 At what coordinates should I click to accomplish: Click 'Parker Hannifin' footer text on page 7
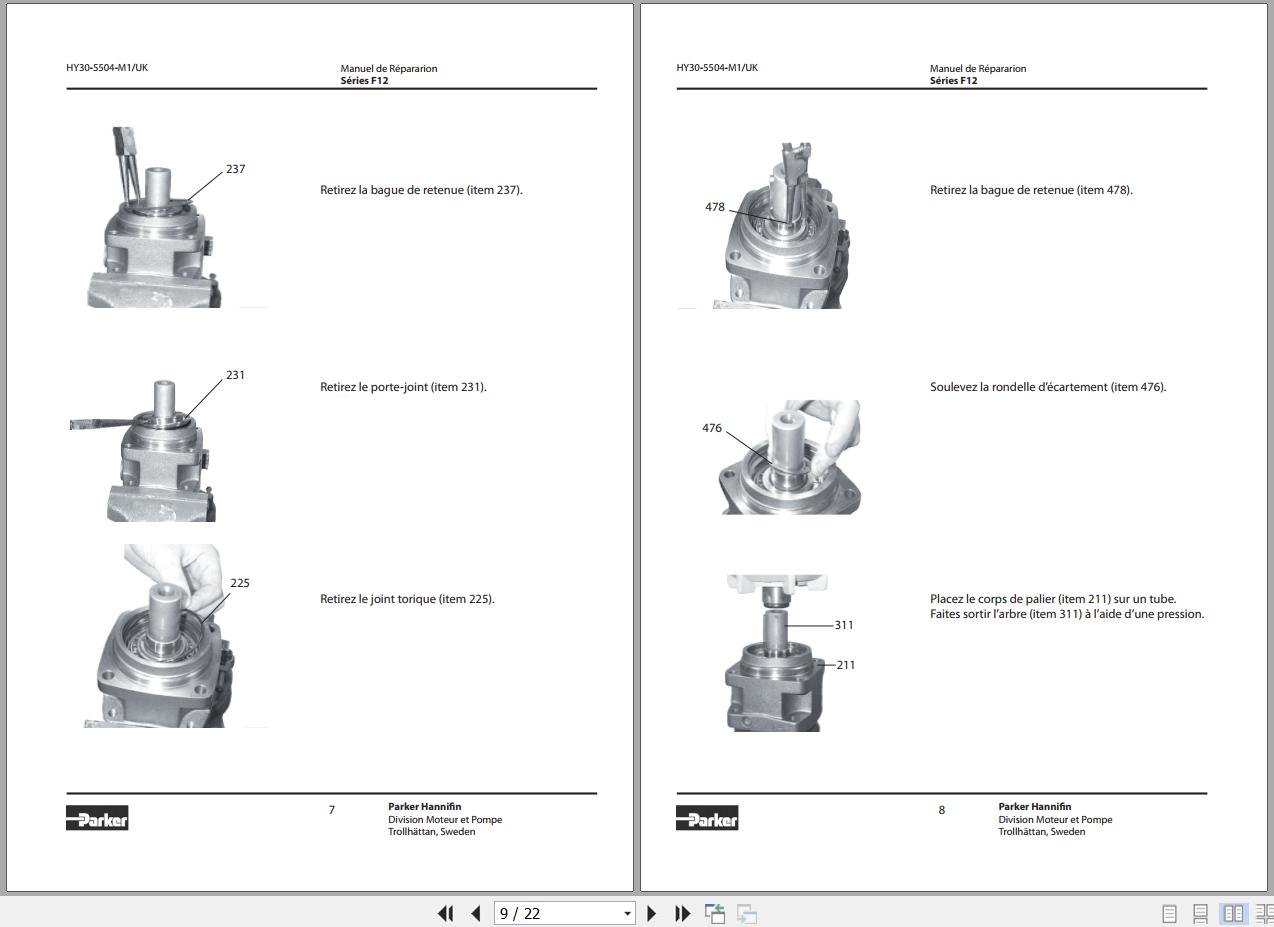pos(425,806)
